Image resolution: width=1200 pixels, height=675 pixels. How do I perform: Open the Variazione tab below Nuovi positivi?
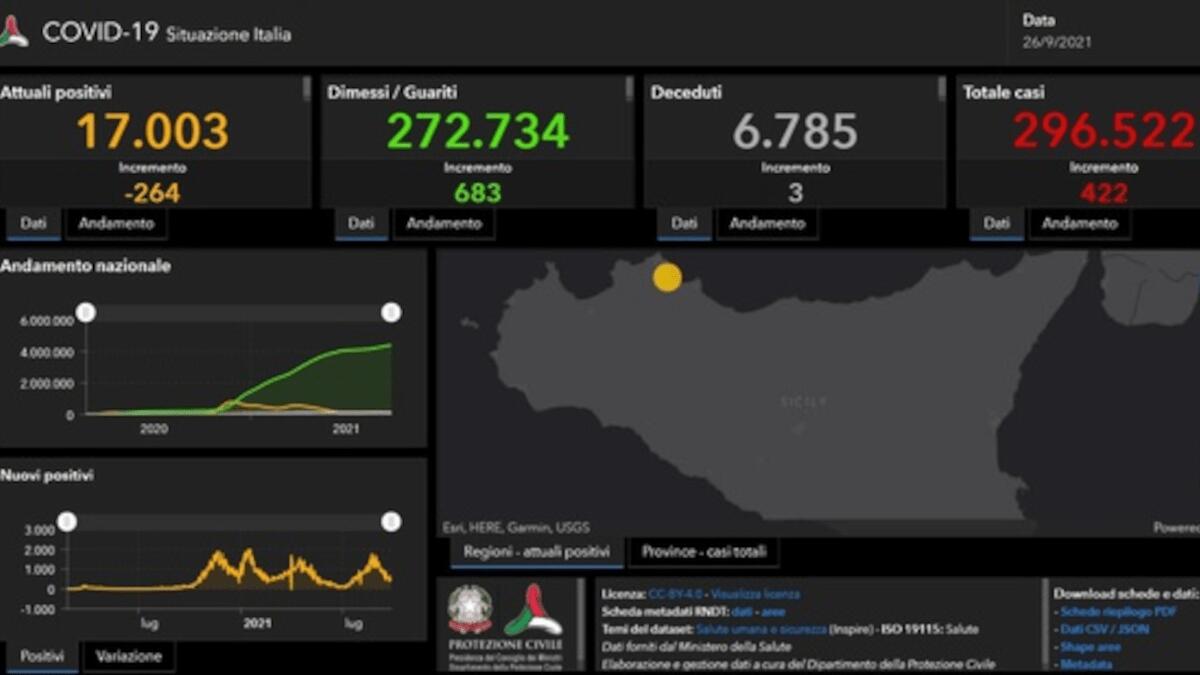[x=129, y=657]
